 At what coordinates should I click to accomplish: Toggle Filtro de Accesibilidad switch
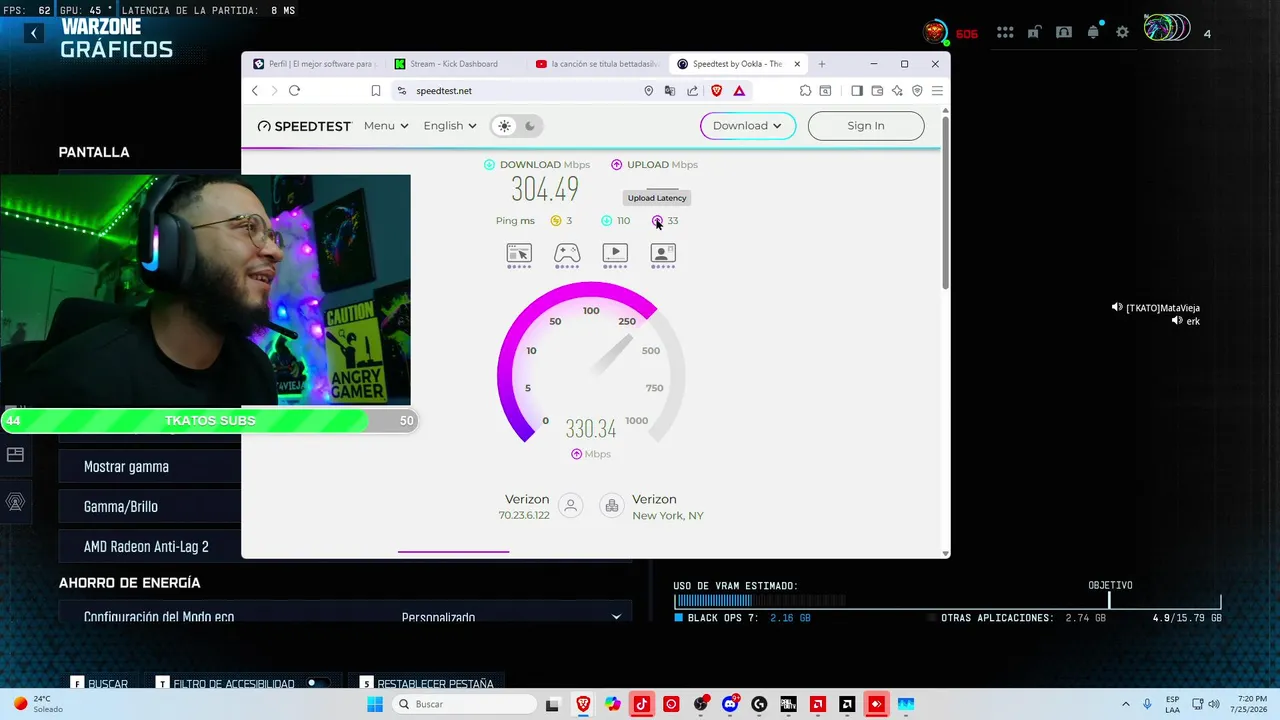click(318, 684)
